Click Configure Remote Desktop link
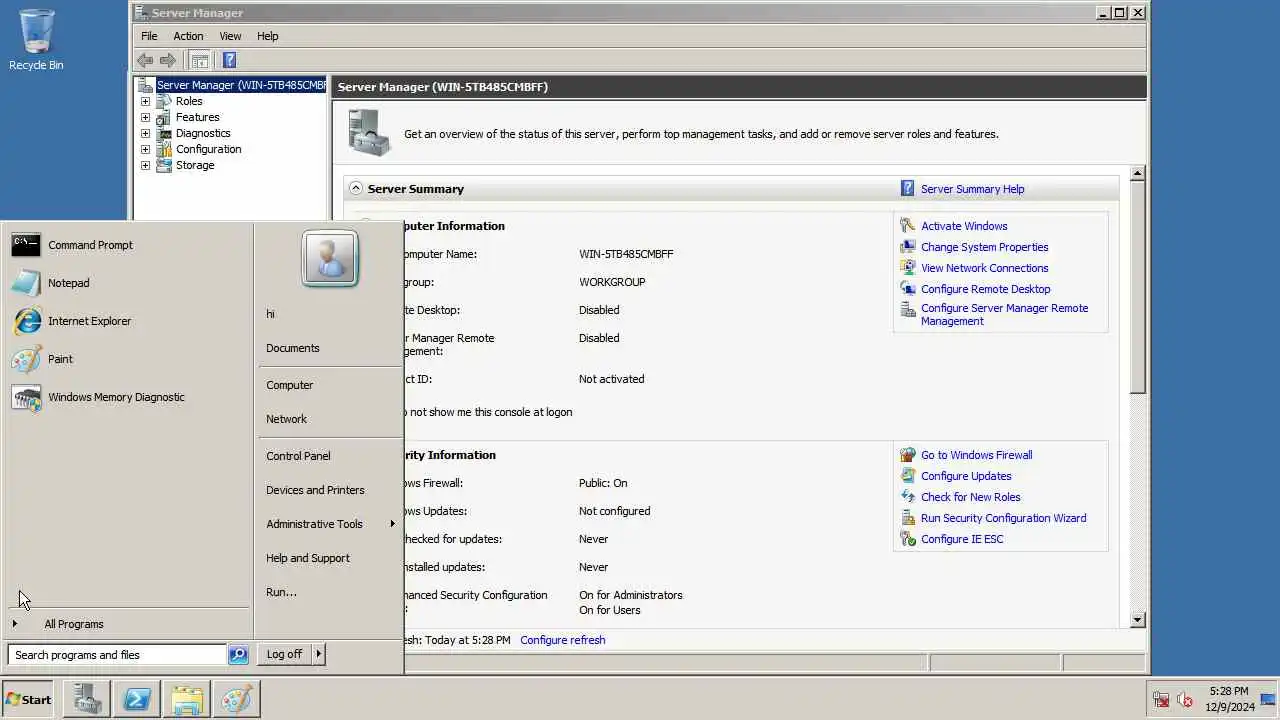The width and height of the screenshot is (1280, 720). point(985,289)
